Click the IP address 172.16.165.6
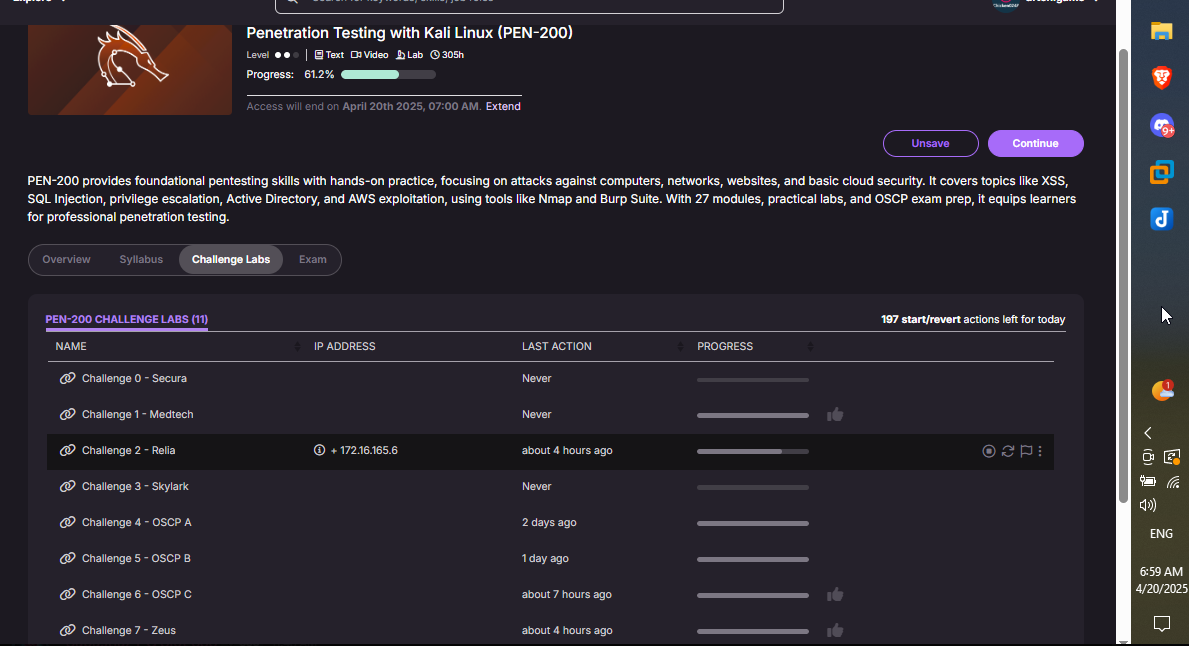Viewport: 1189px width, 646px height. [369, 450]
